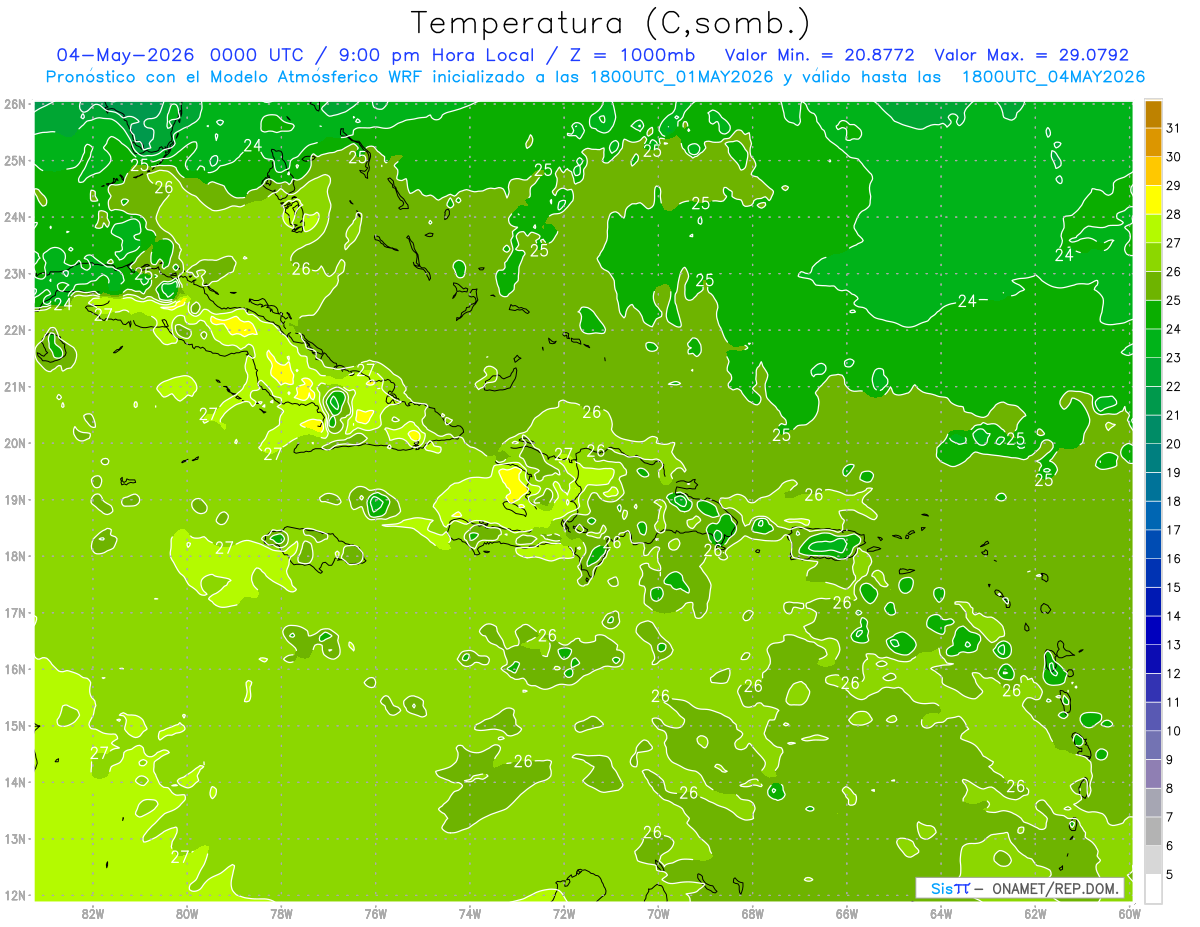This screenshot has height=927, width=1200.
Task: Click the 82W longitude axis label
Action: tap(93, 913)
